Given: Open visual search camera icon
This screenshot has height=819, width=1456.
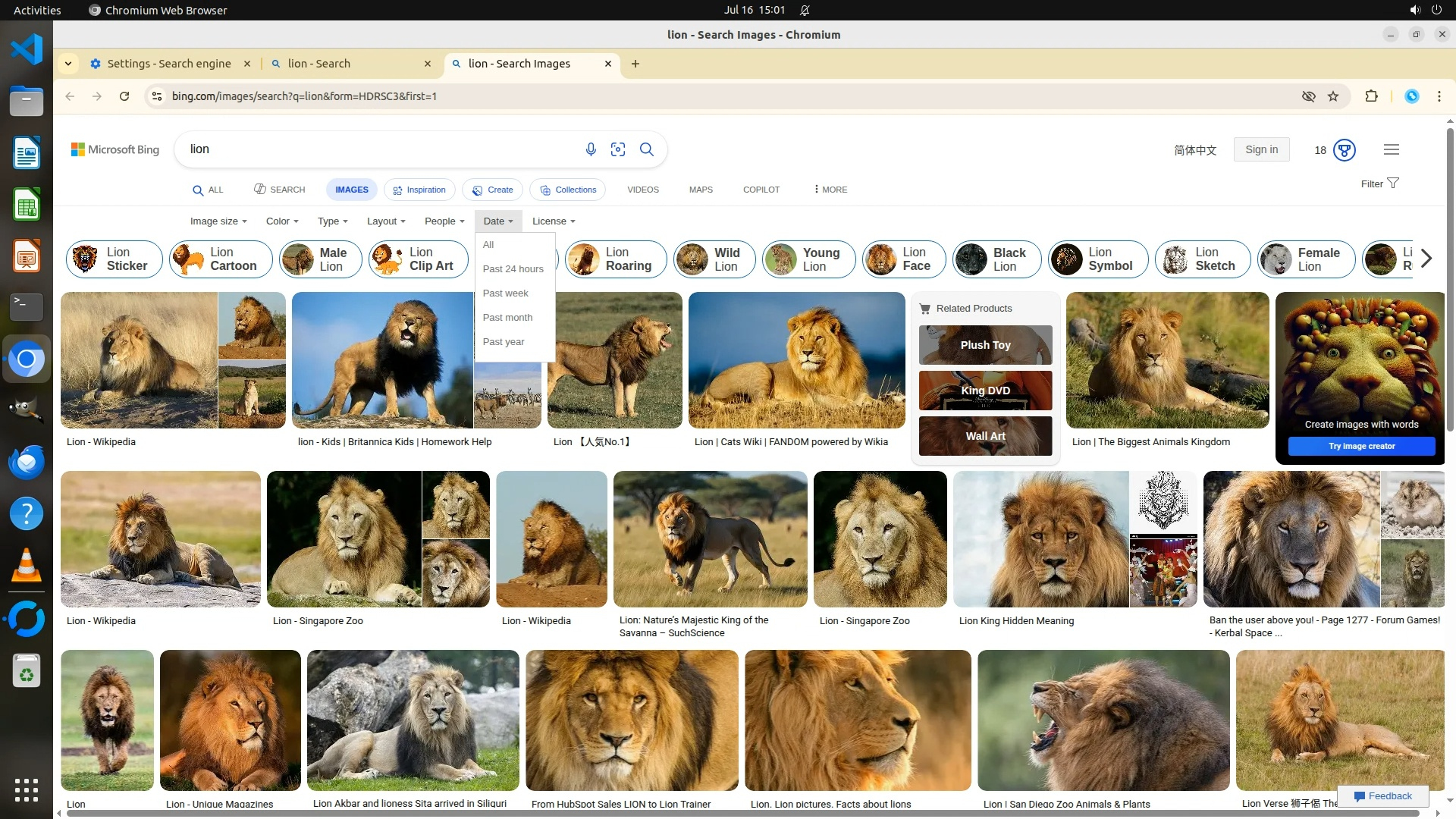Looking at the screenshot, I should tap(618, 149).
